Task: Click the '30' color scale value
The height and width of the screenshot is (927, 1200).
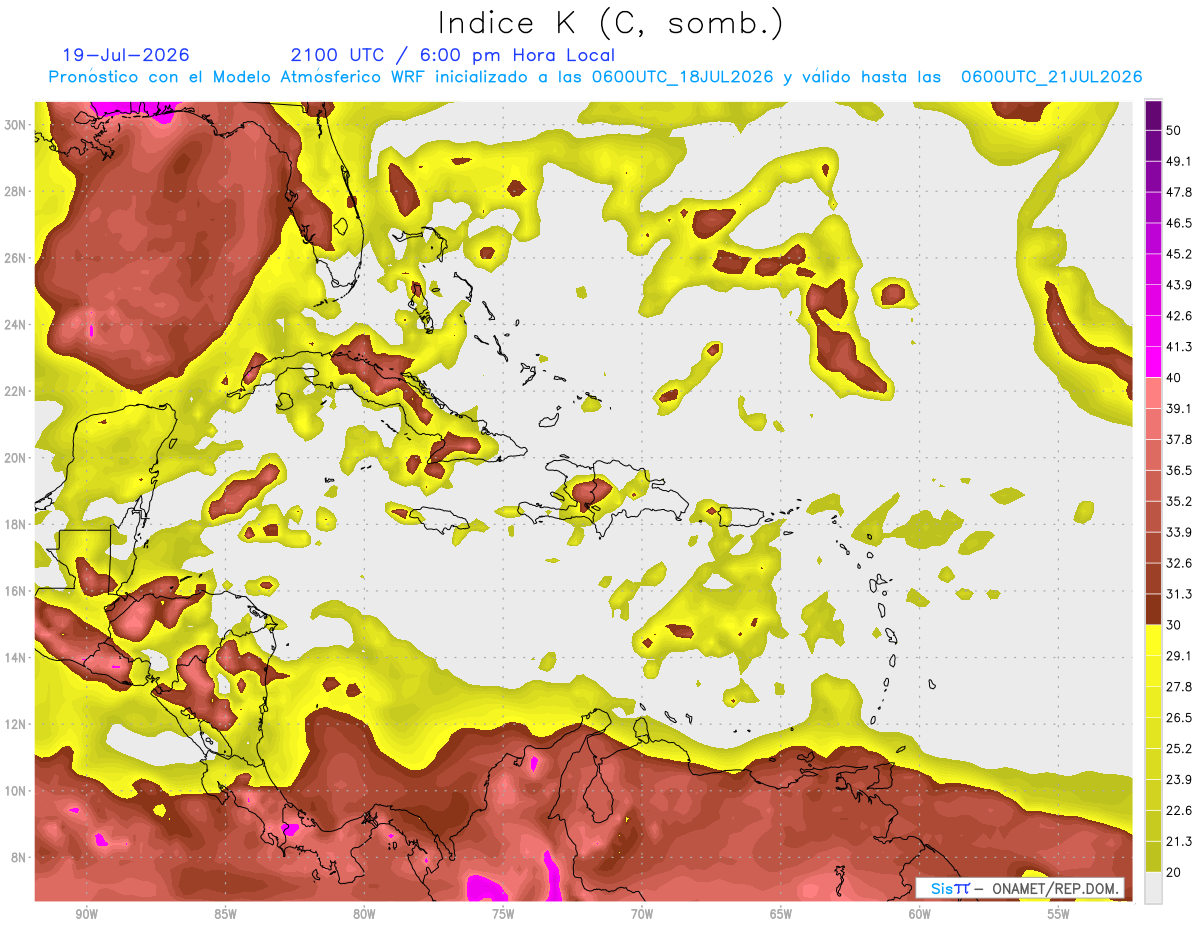Action: click(1174, 625)
